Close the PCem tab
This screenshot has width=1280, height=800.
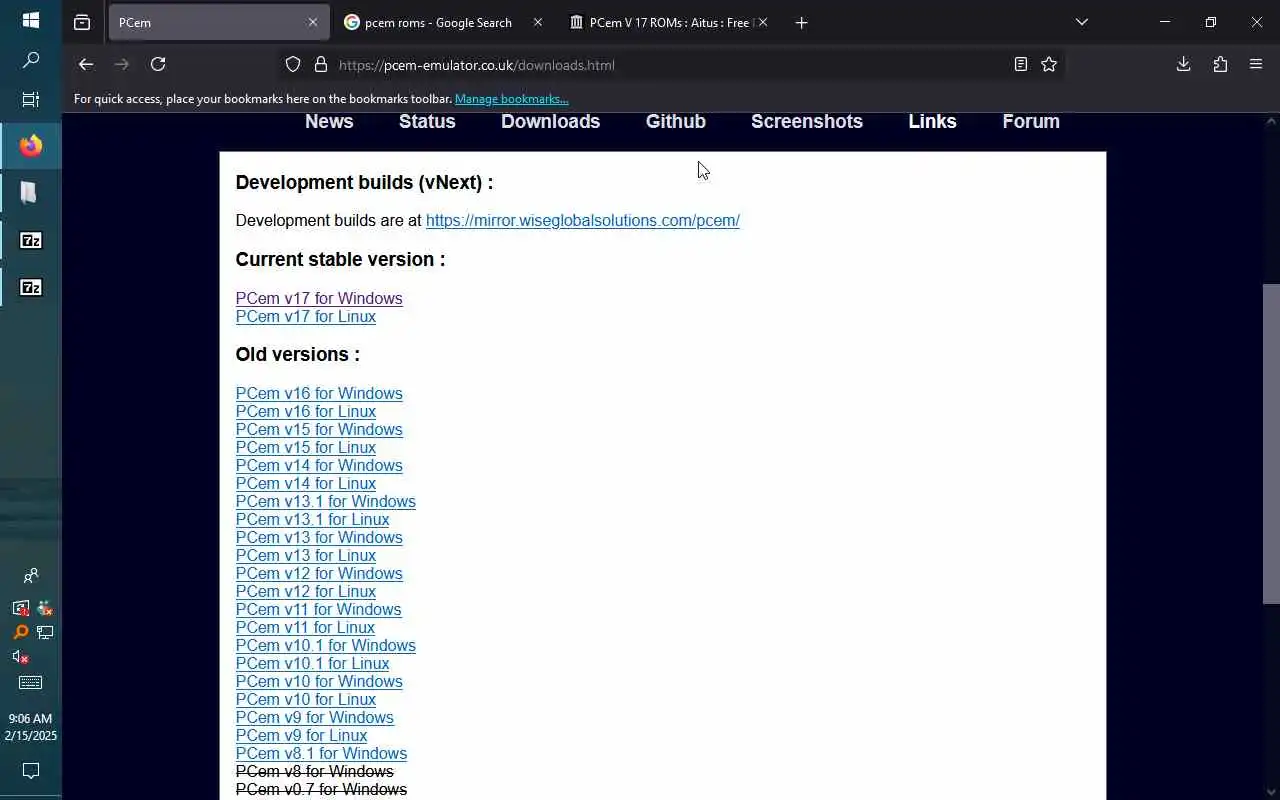coord(313,22)
